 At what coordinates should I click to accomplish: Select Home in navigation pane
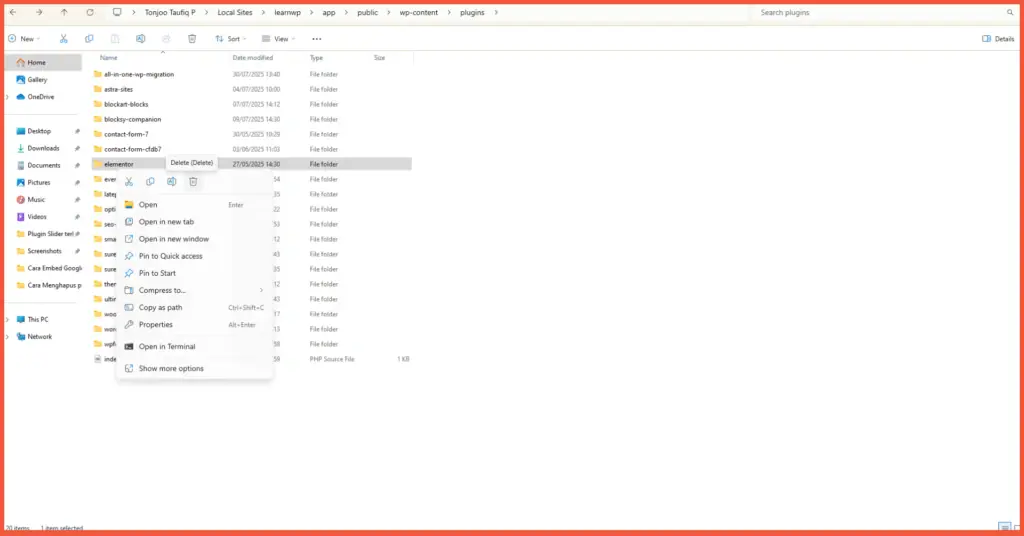(44, 63)
